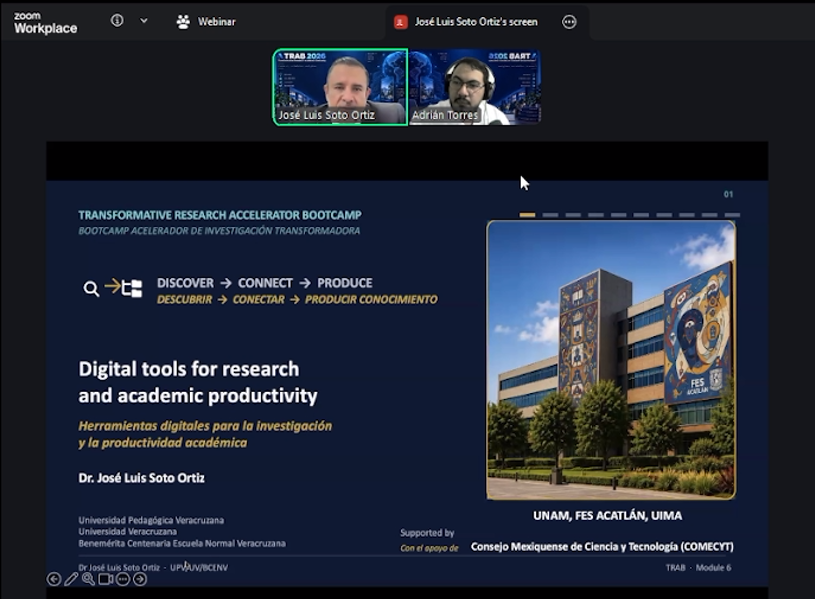Click "TRAB · Module 6" footer
This screenshot has width=819, height=599.
click(698, 568)
